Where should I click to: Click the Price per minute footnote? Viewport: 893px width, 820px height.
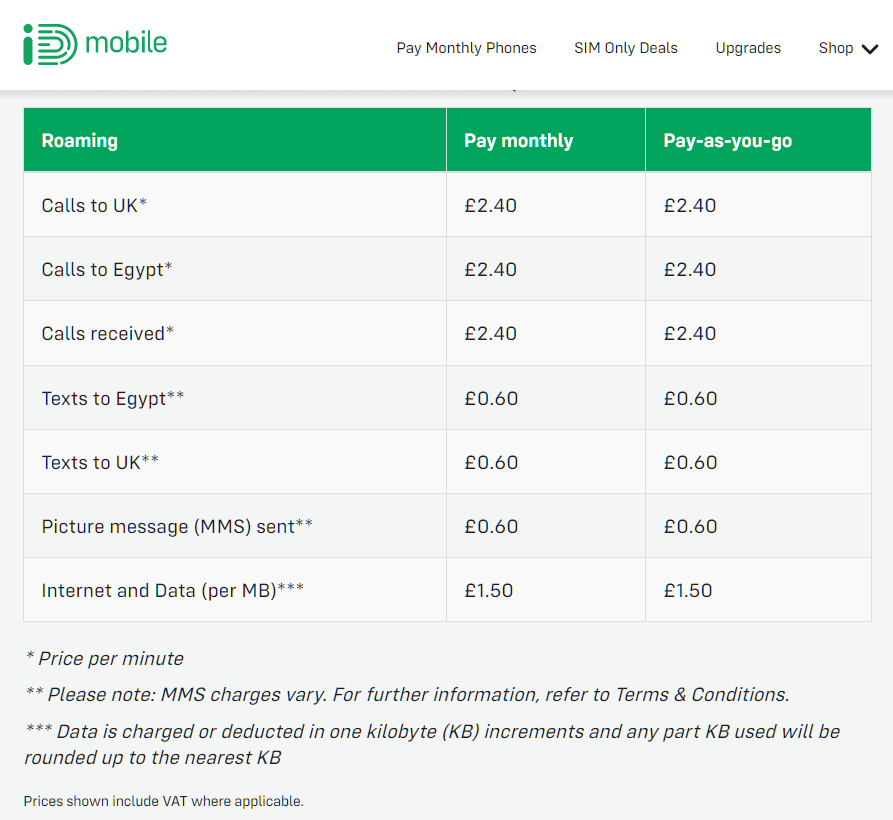click(x=104, y=659)
